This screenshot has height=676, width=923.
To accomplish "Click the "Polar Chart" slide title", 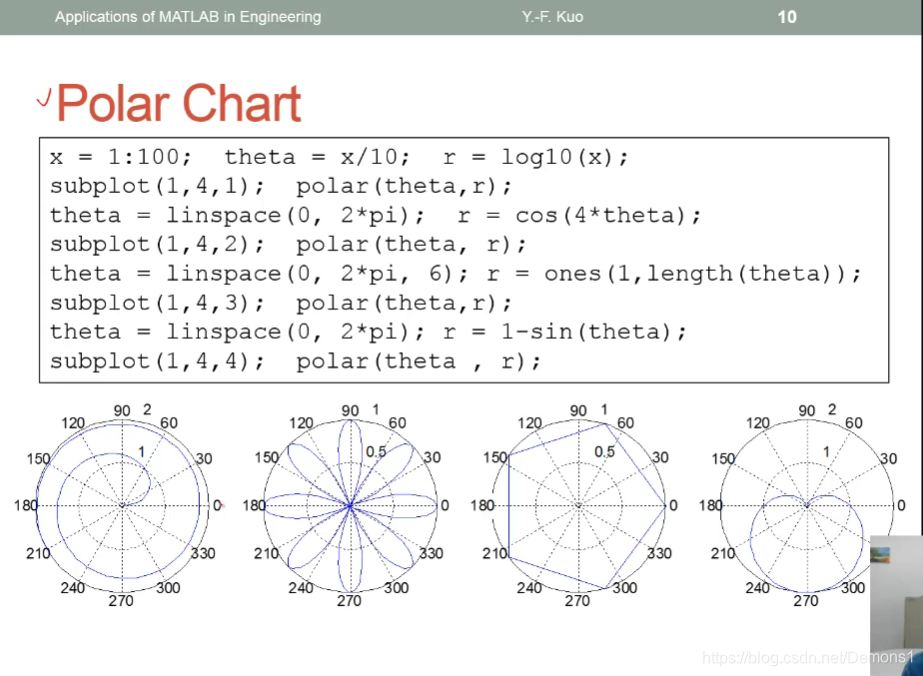I will (178, 103).
